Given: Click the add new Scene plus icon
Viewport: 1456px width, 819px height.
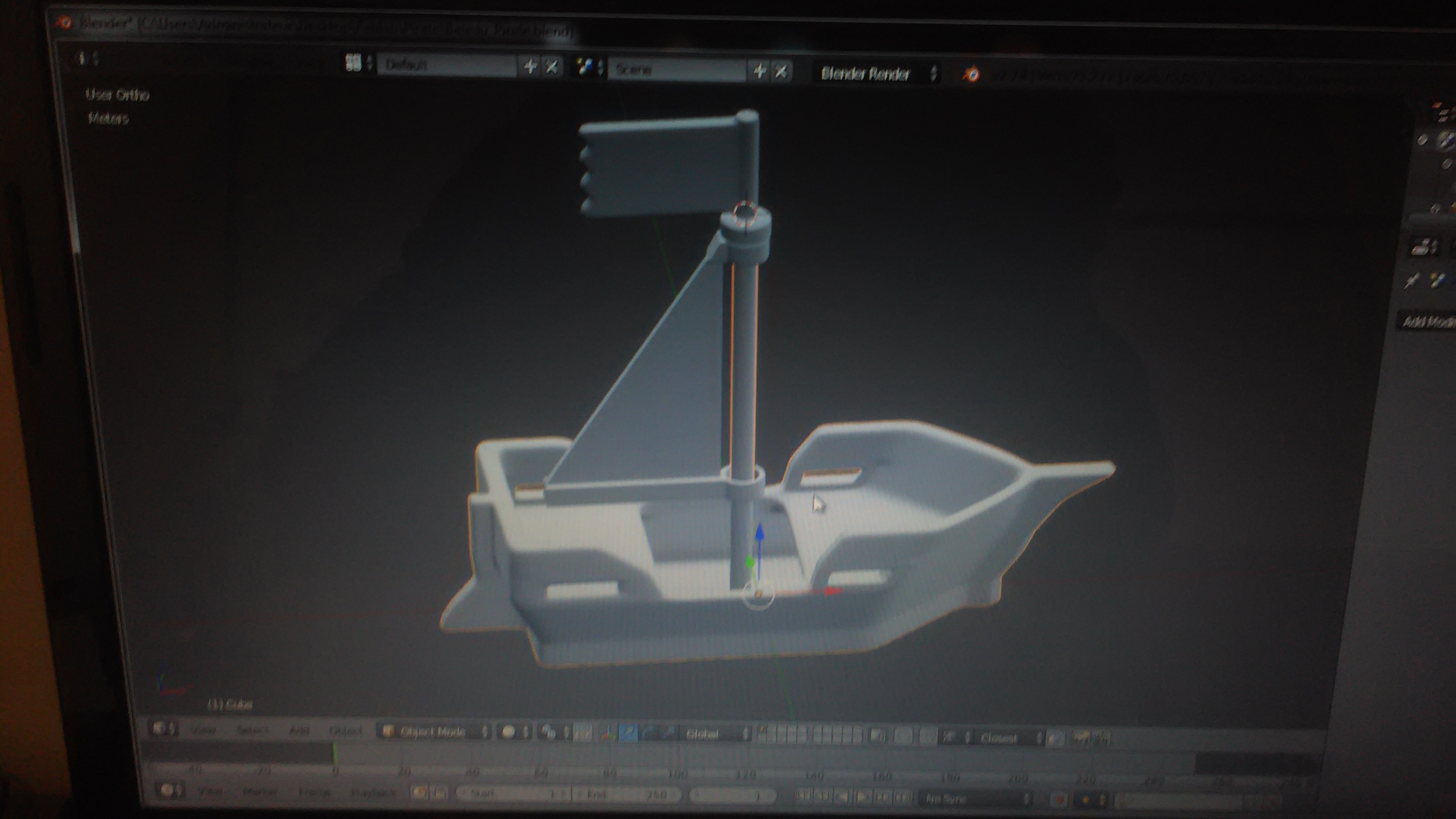Looking at the screenshot, I should (760, 71).
